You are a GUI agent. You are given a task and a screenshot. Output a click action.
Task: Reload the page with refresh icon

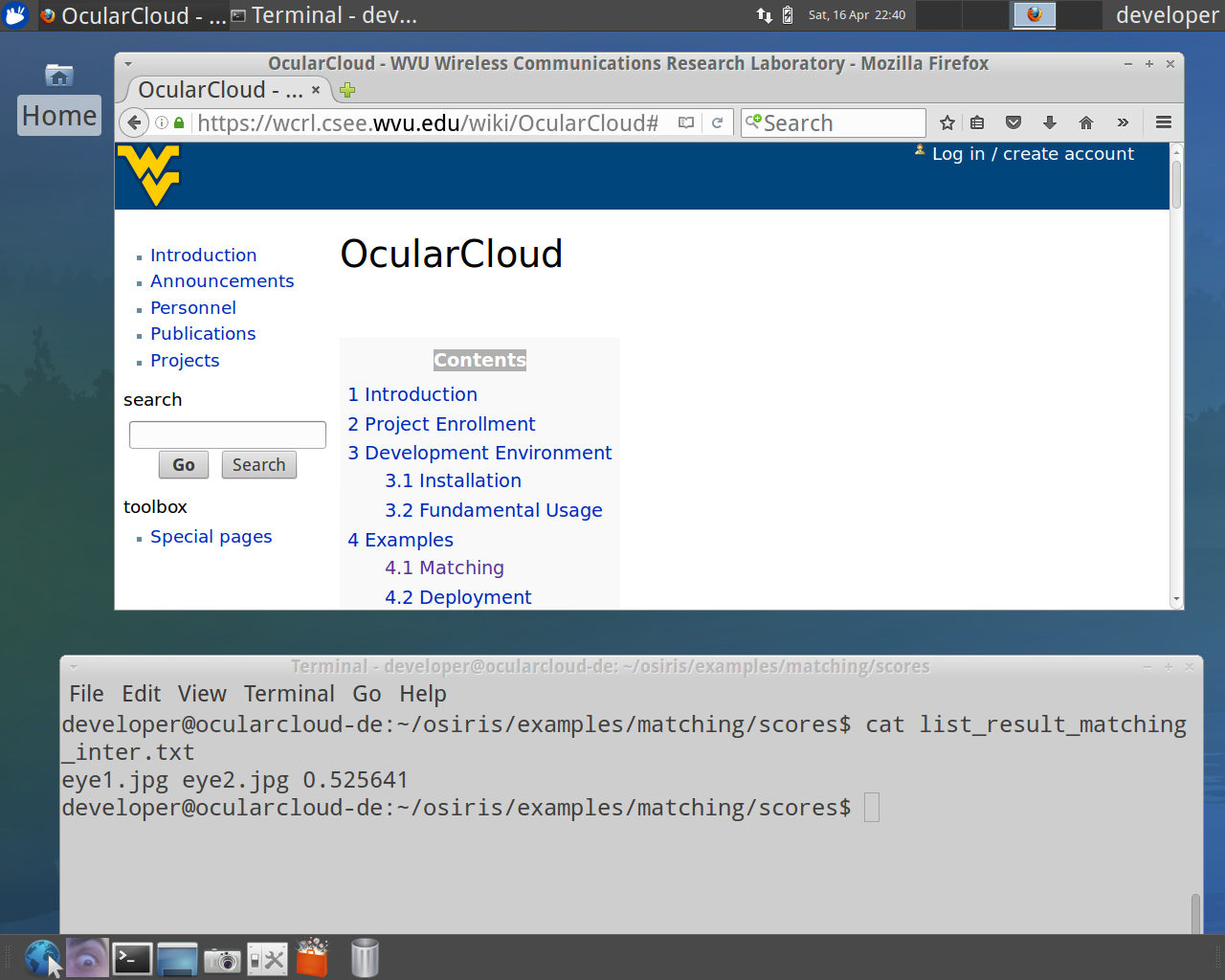pos(717,122)
